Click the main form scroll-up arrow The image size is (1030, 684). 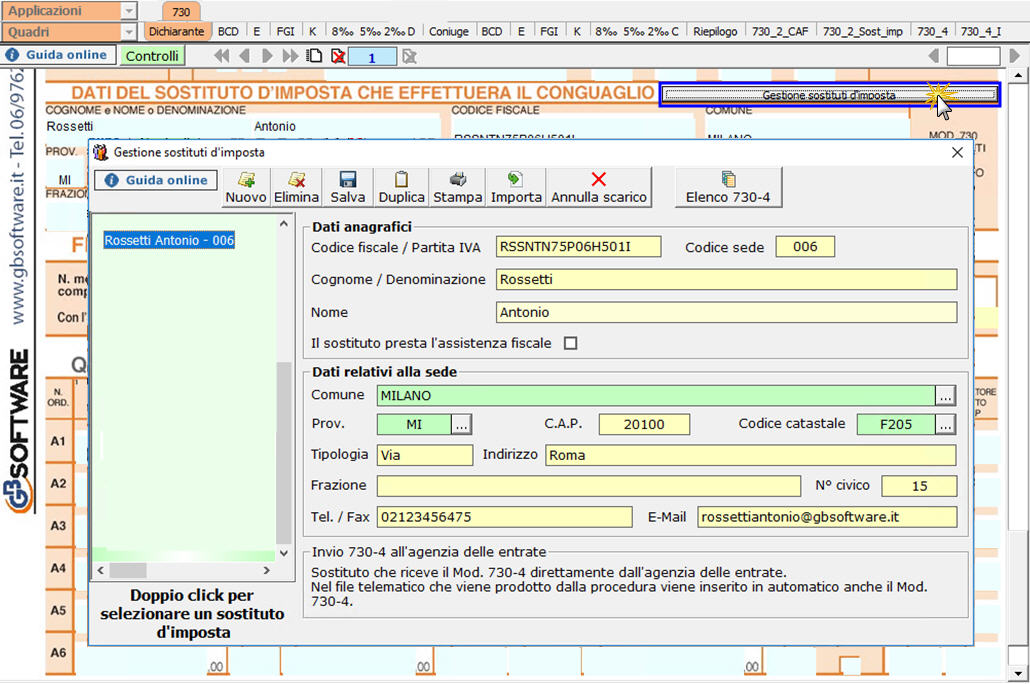(1018, 76)
